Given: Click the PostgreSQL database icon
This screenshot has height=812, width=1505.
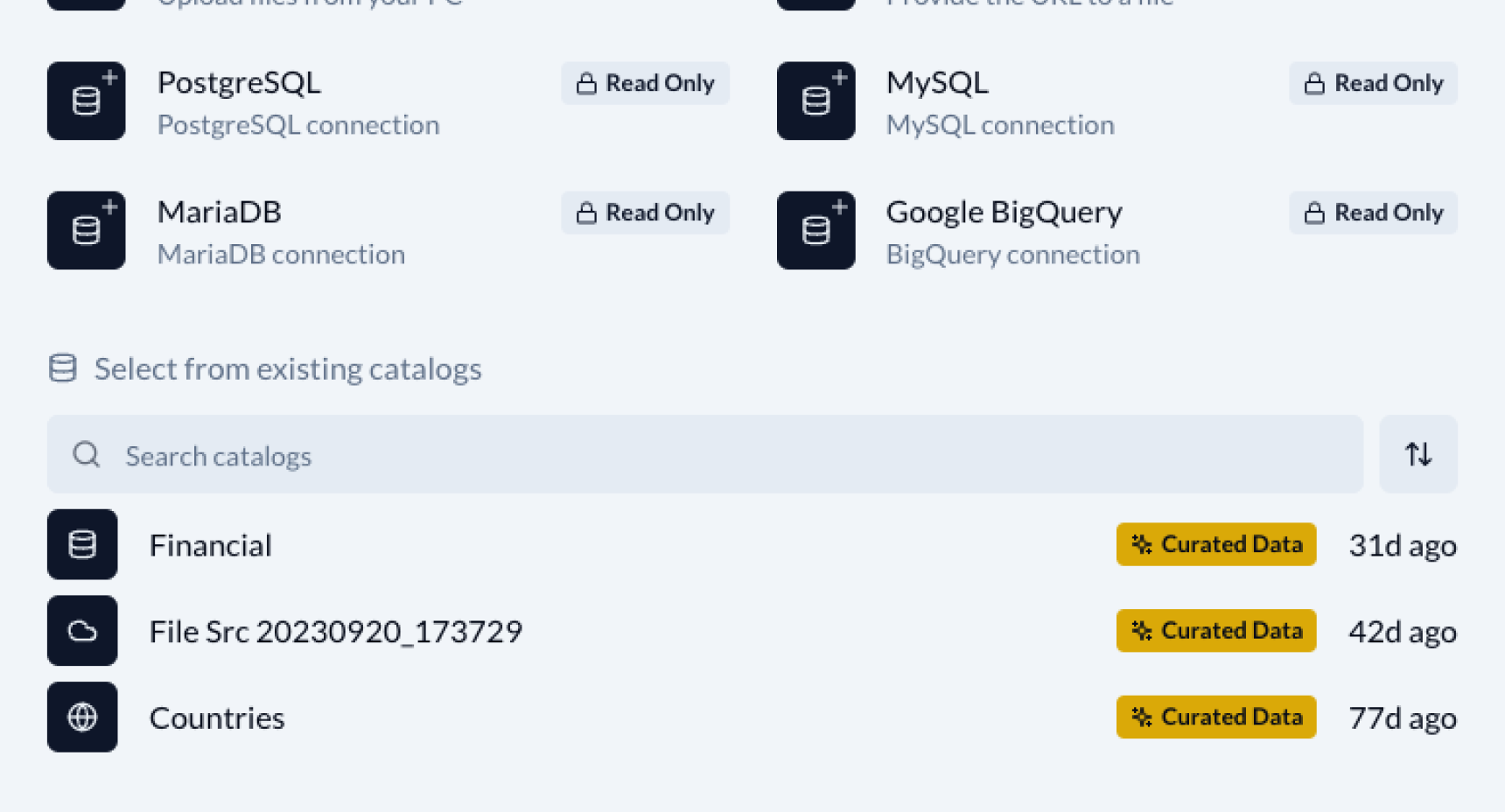Looking at the screenshot, I should point(86,101).
